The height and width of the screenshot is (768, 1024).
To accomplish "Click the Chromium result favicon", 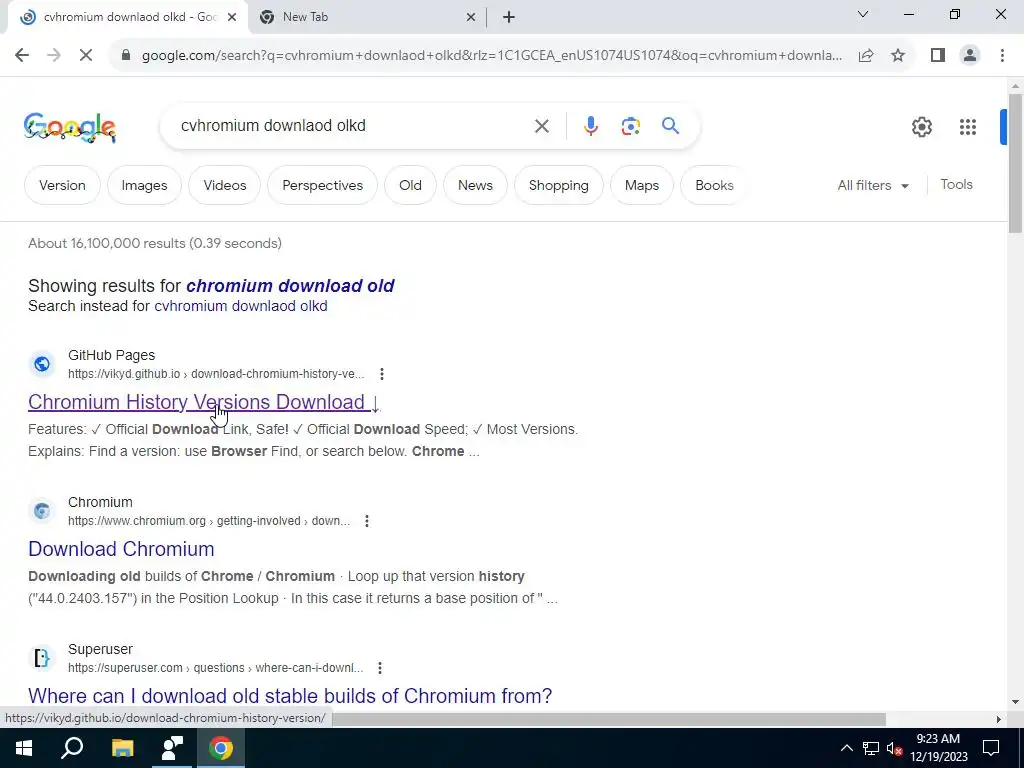I will (x=42, y=511).
